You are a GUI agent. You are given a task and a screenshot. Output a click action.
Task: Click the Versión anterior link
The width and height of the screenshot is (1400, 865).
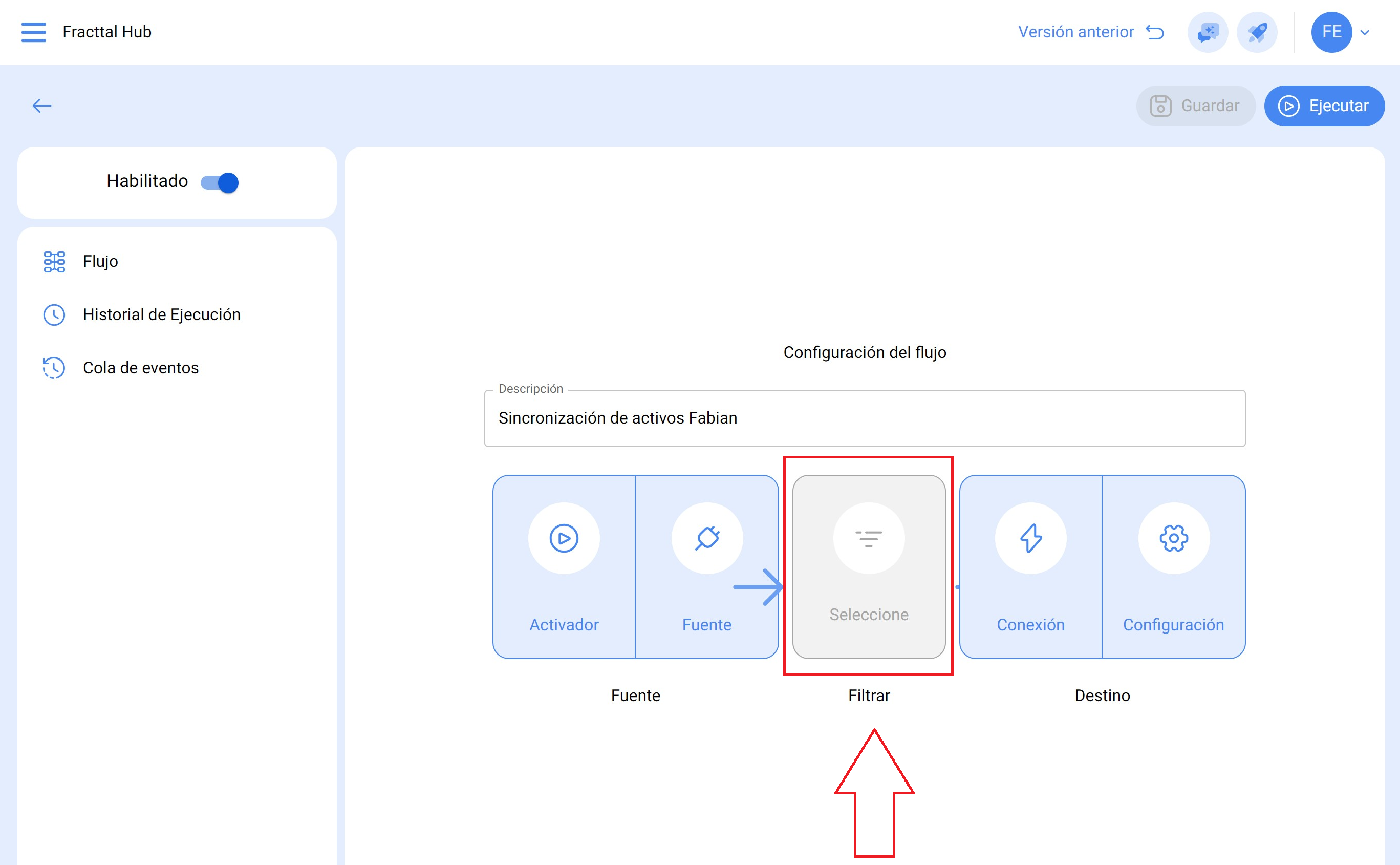tap(1091, 32)
